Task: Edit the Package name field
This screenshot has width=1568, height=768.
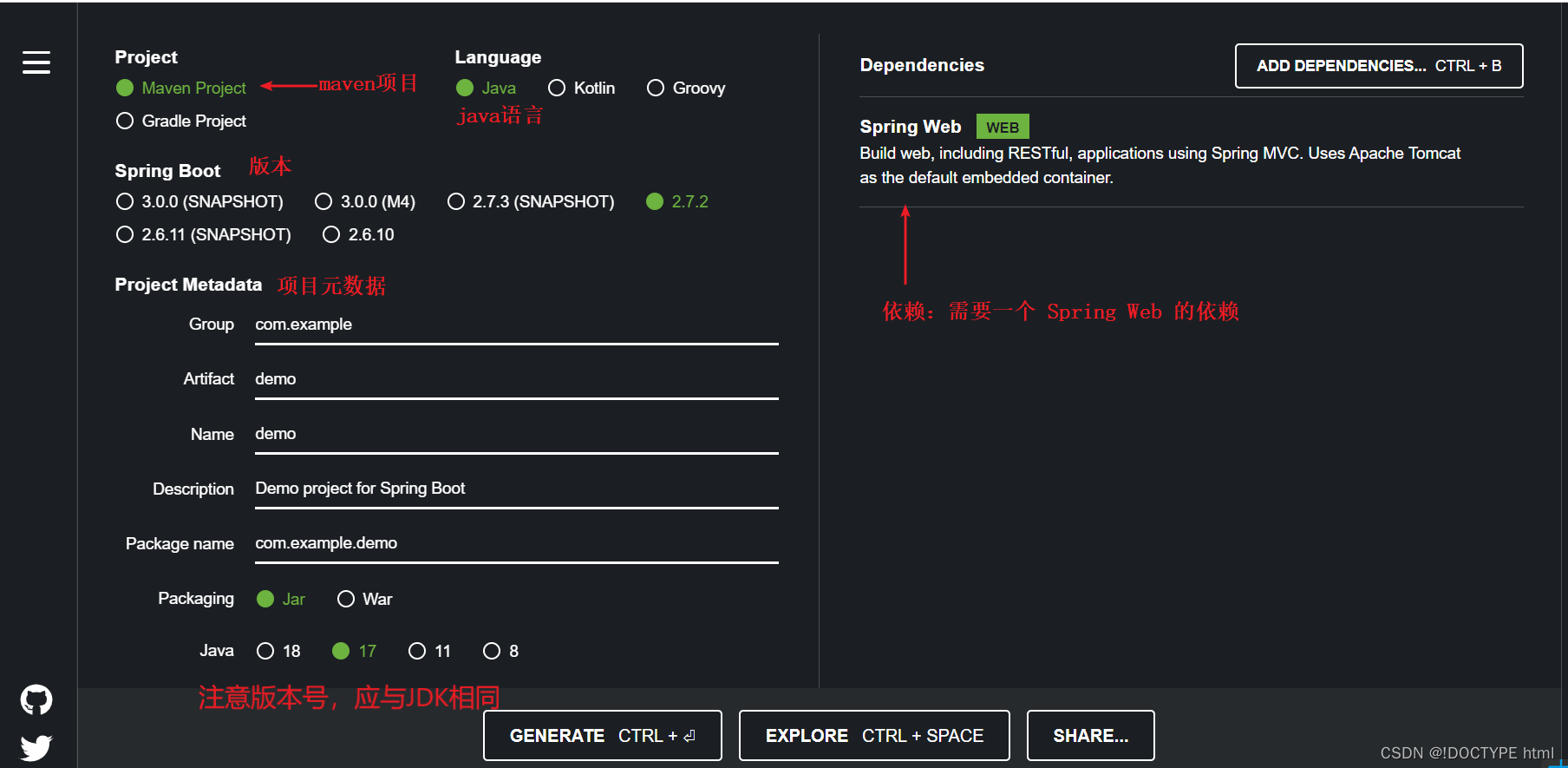Action: coord(517,543)
